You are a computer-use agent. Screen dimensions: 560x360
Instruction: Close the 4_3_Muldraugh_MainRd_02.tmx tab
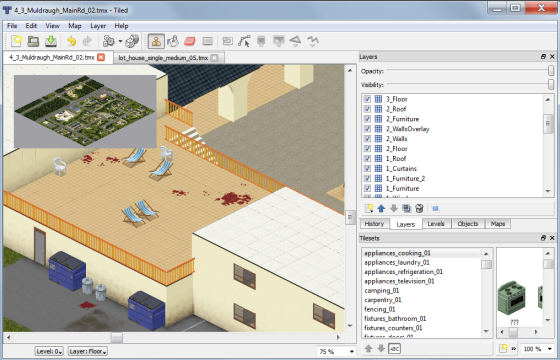101,57
